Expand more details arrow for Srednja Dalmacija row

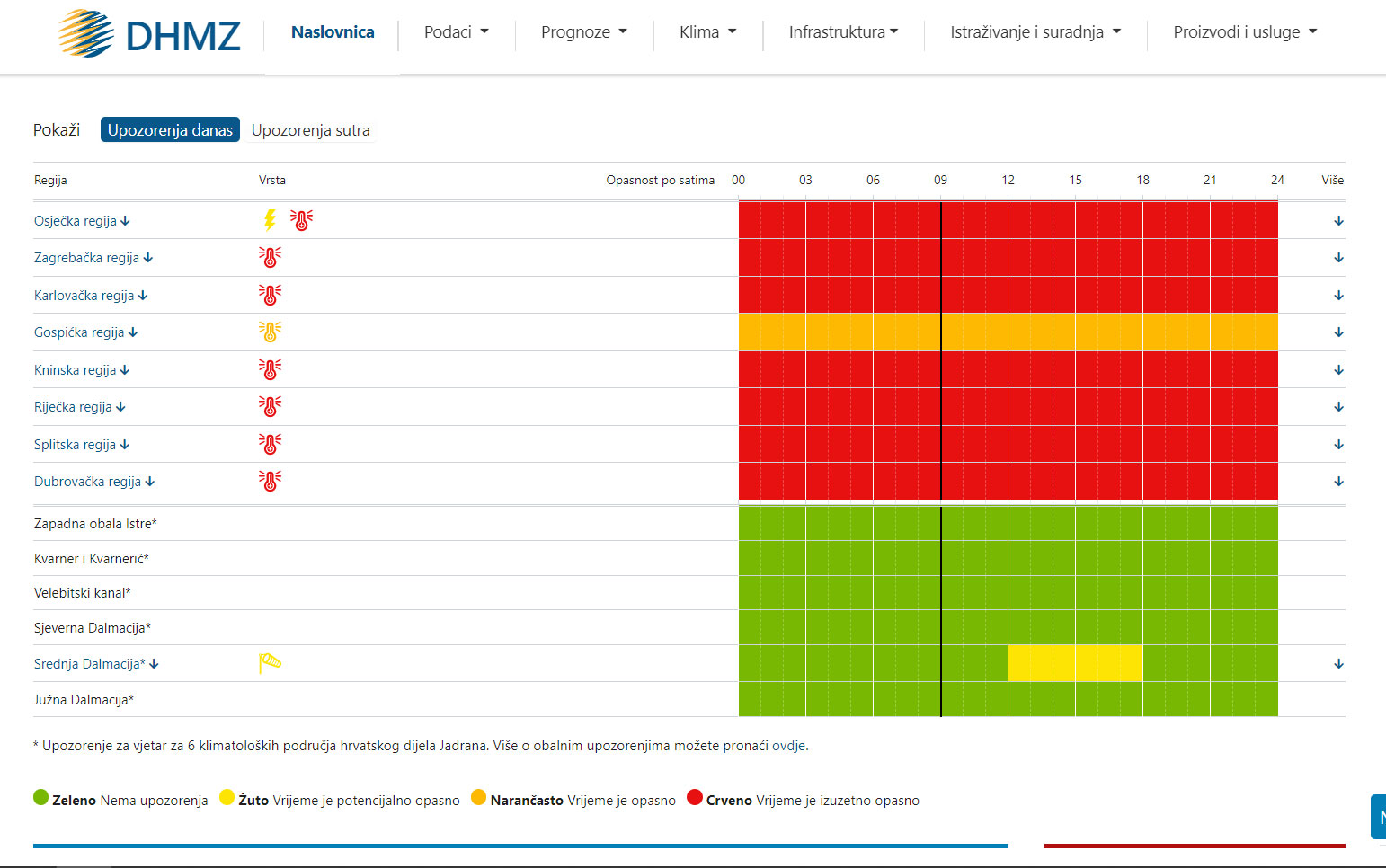click(x=1338, y=663)
